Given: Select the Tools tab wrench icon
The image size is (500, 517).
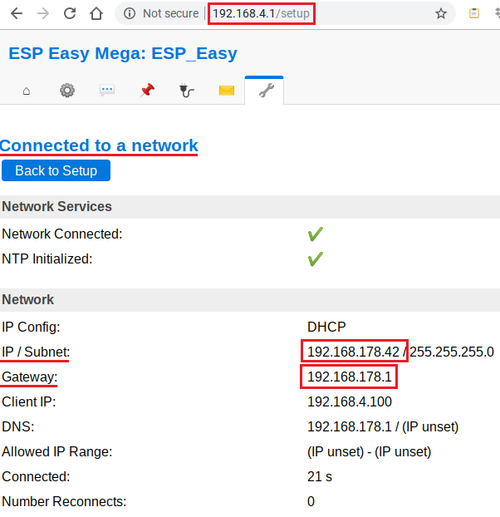Looking at the screenshot, I should [266, 90].
